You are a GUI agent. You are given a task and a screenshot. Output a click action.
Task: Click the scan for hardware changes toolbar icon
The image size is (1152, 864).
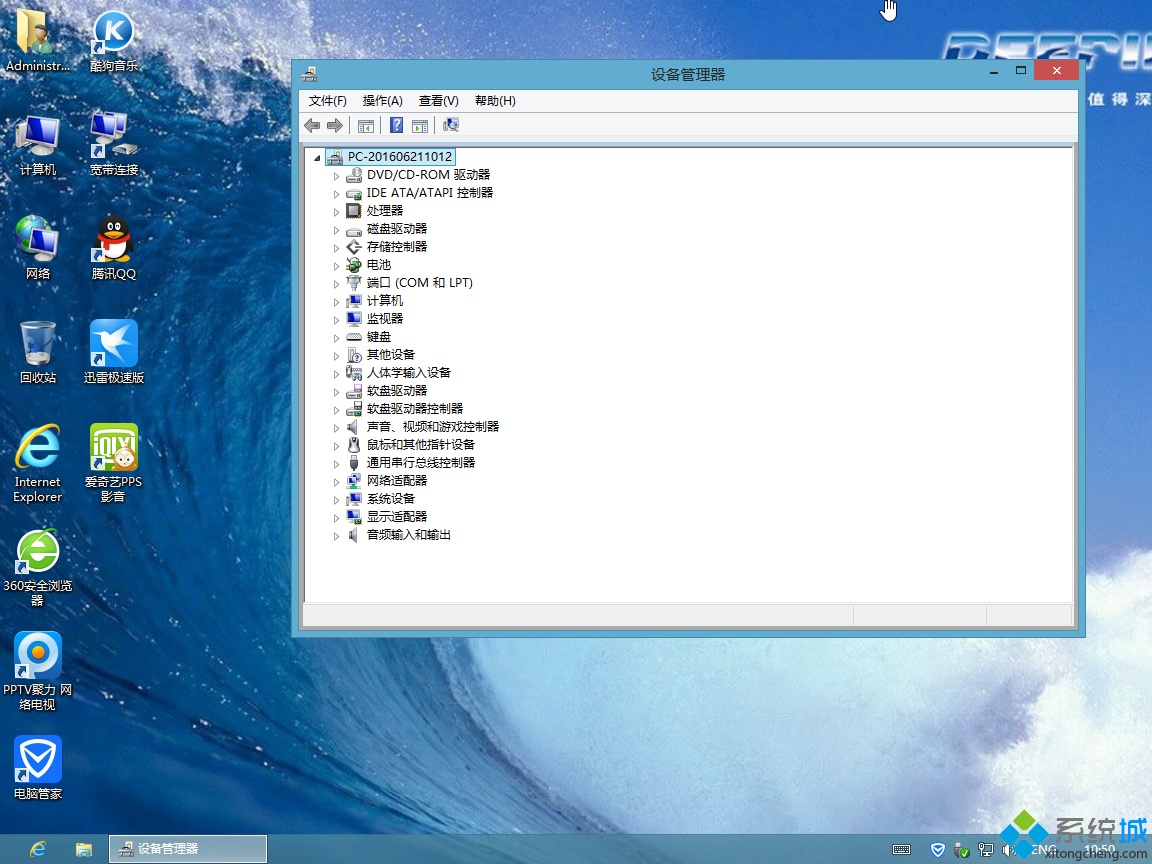pyautogui.click(x=450, y=124)
